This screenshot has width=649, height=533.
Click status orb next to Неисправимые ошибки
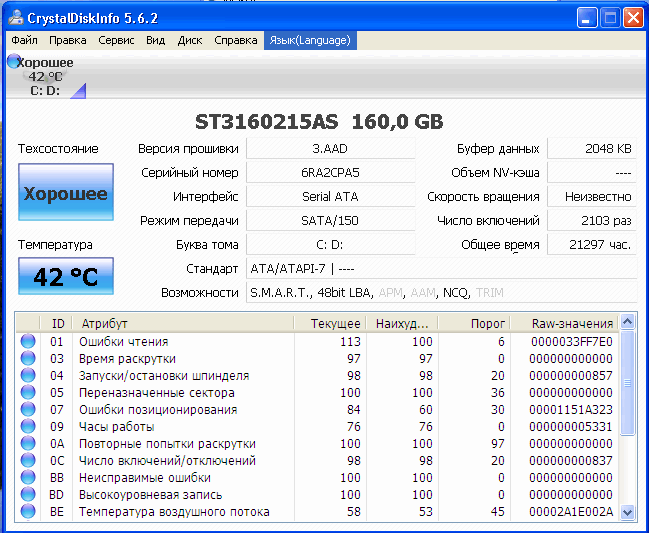pos(28,478)
